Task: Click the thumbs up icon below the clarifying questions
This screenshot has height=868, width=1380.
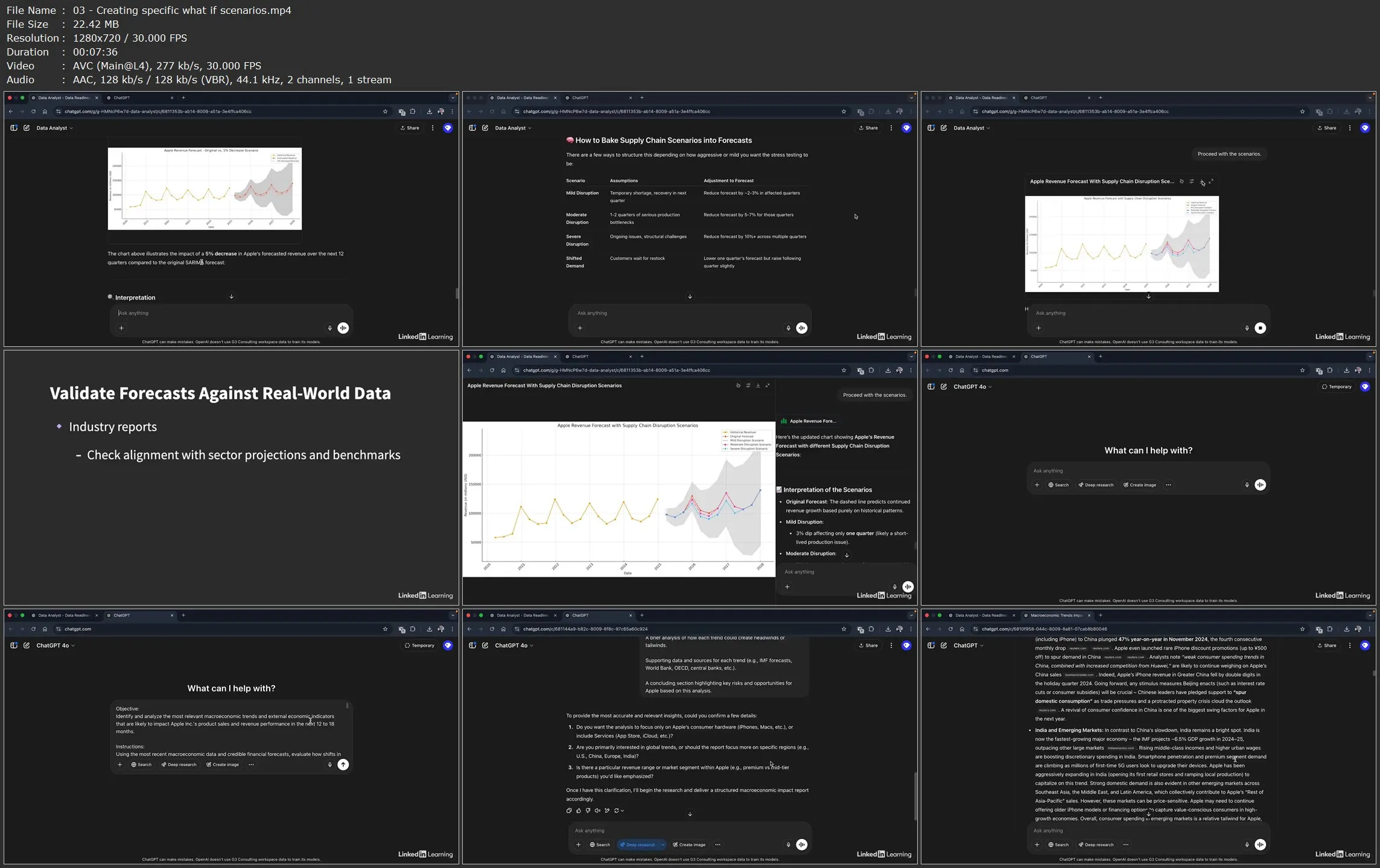Action: coord(579,811)
